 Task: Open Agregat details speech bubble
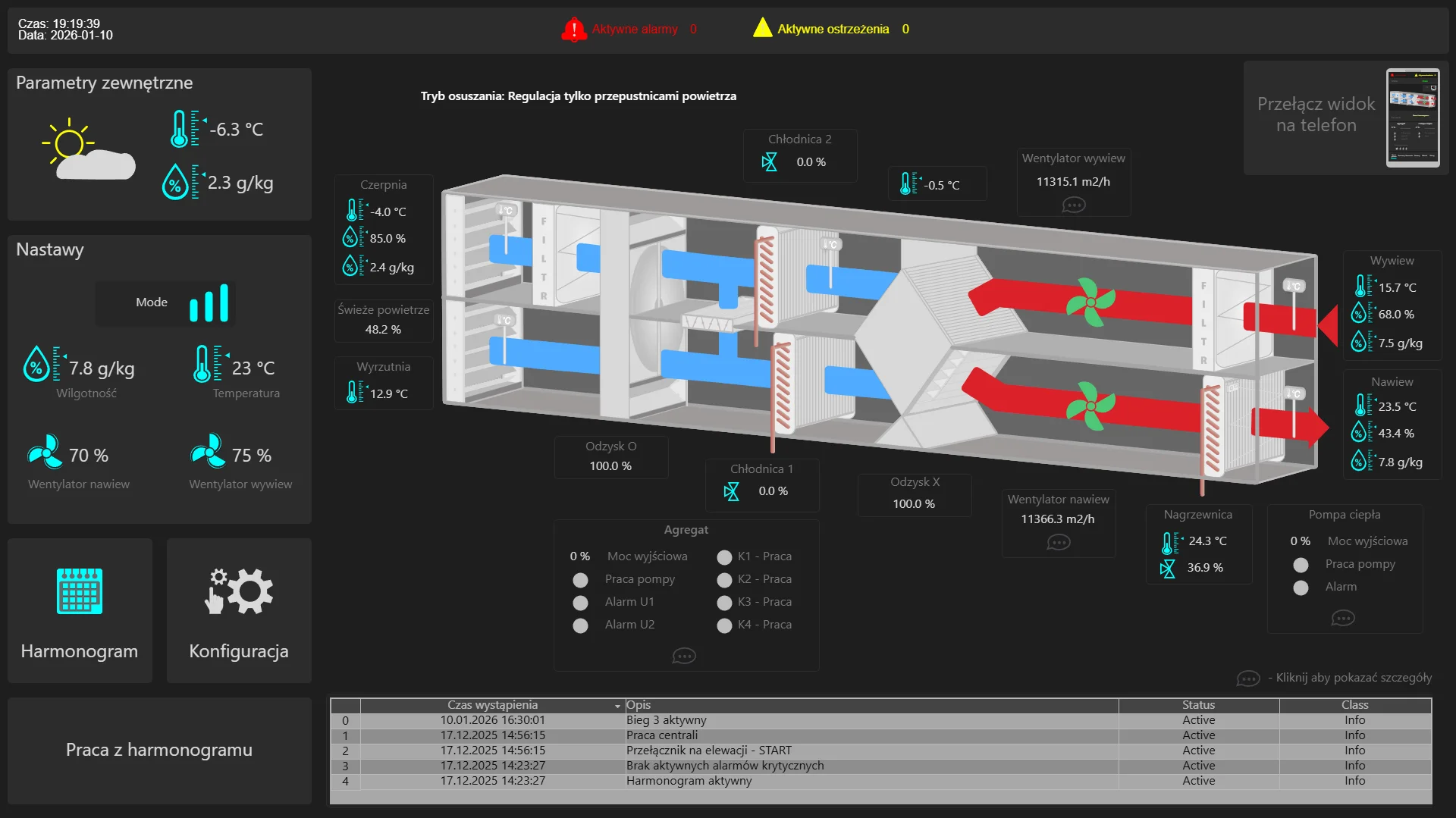tap(683, 656)
